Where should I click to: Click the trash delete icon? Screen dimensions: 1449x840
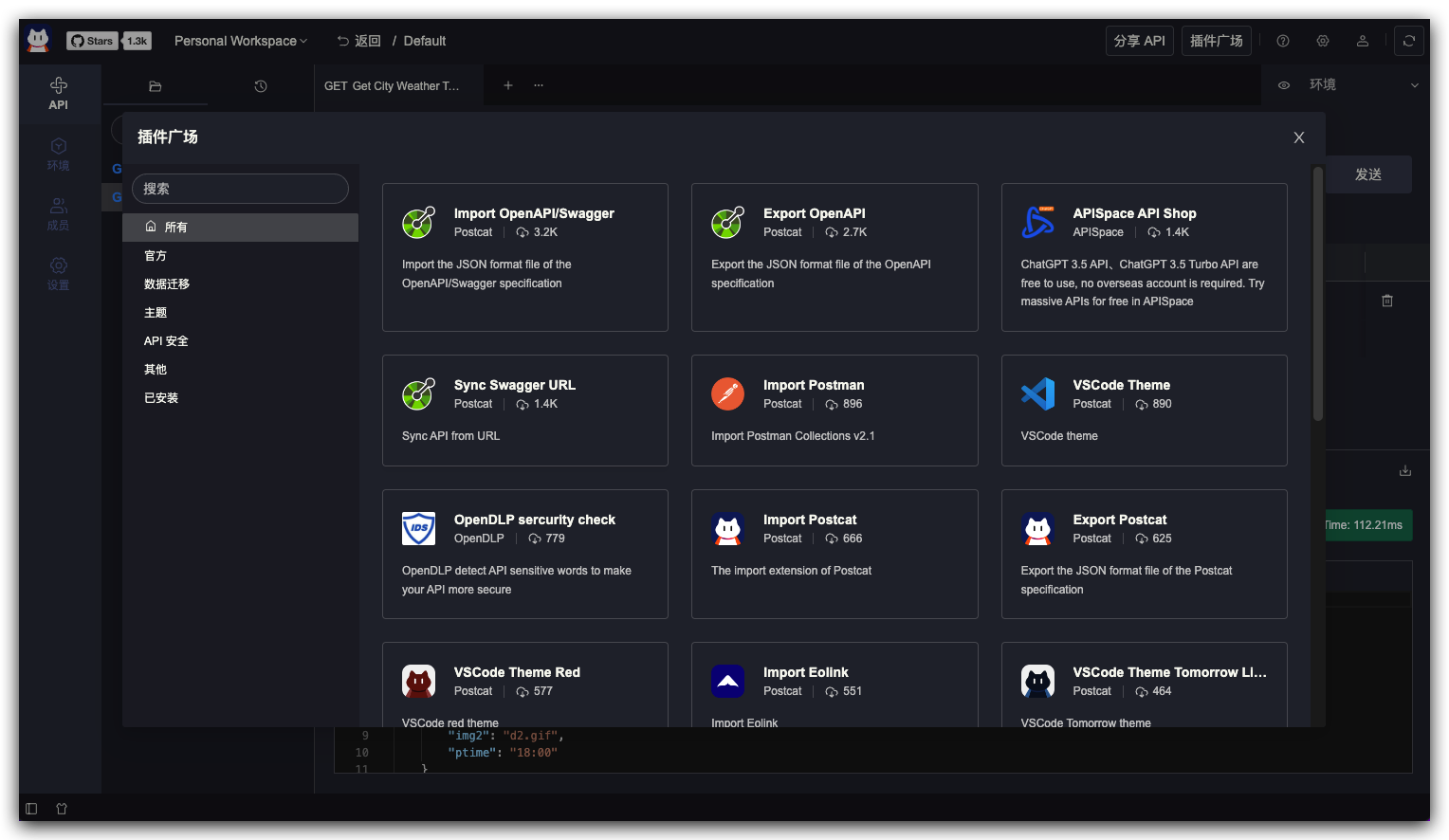click(x=1387, y=301)
